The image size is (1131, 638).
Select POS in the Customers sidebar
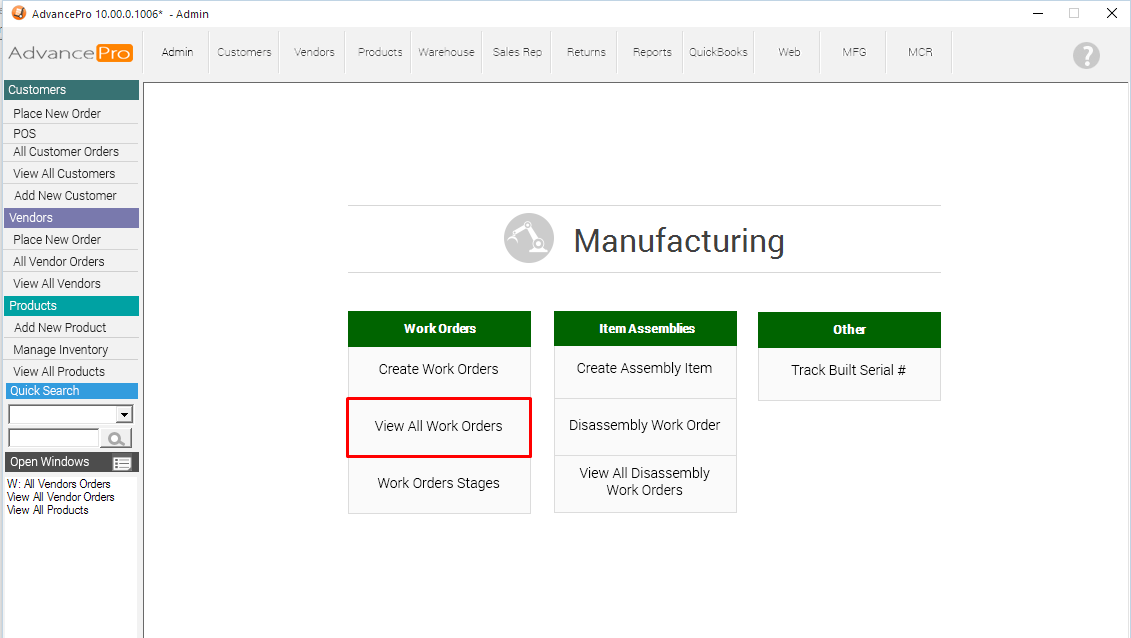(25, 133)
